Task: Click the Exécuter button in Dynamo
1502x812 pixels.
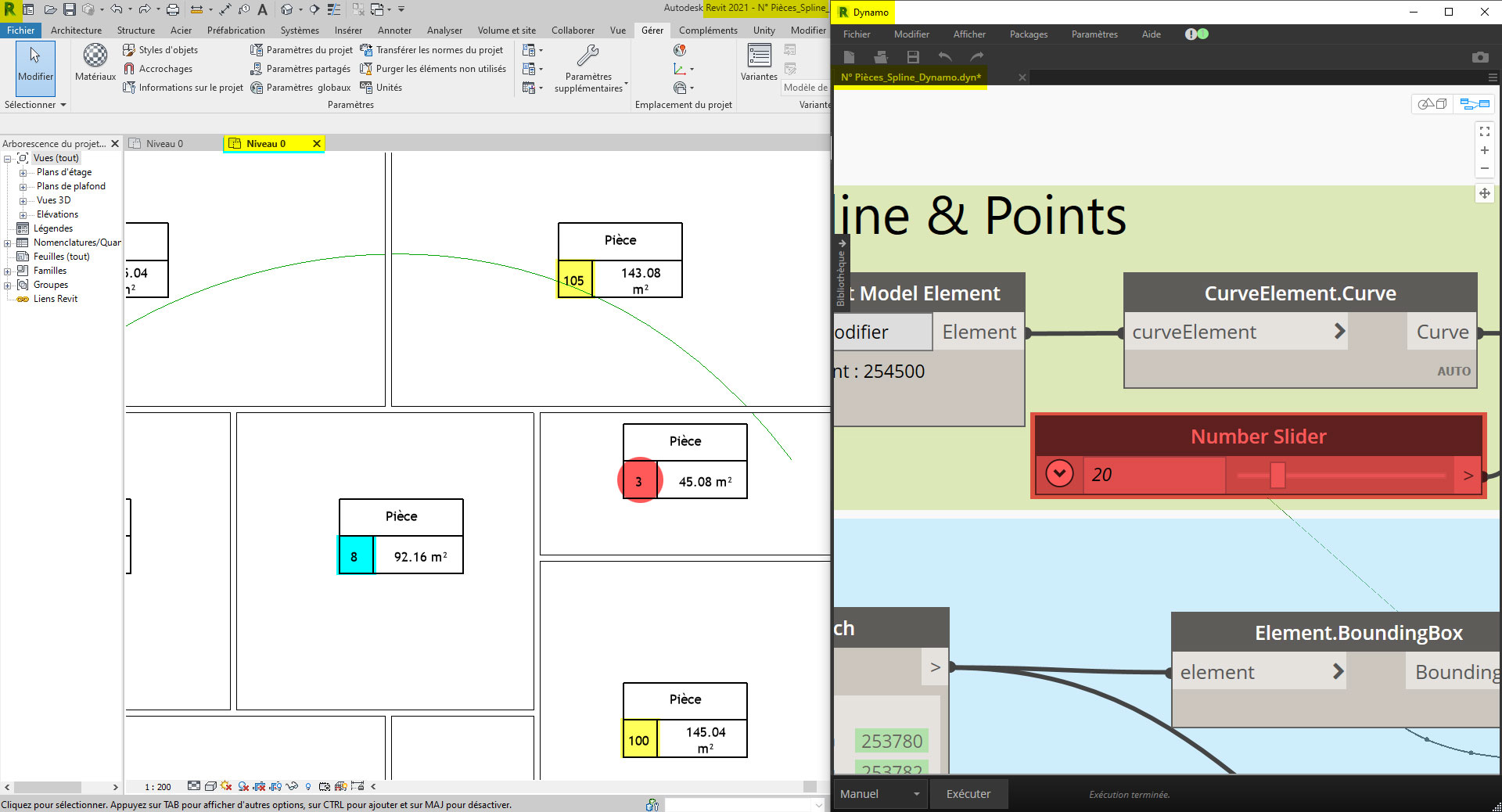Action: coord(968,794)
